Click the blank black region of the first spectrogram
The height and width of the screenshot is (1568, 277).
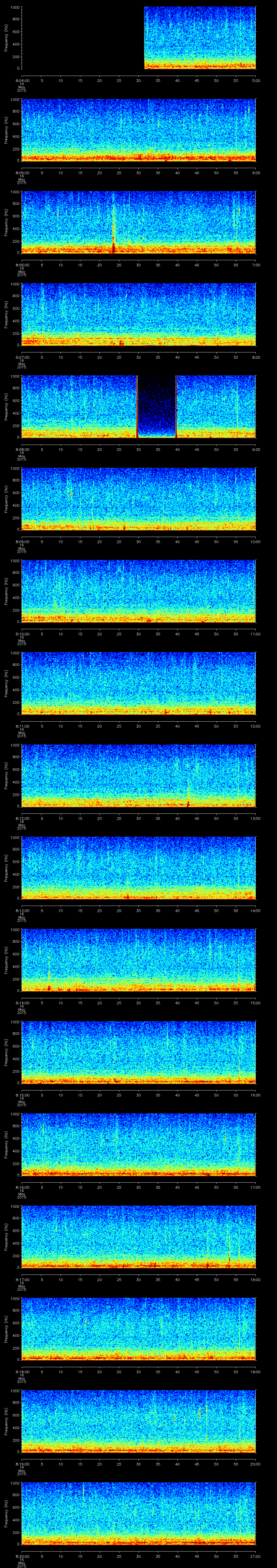(x=82, y=38)
